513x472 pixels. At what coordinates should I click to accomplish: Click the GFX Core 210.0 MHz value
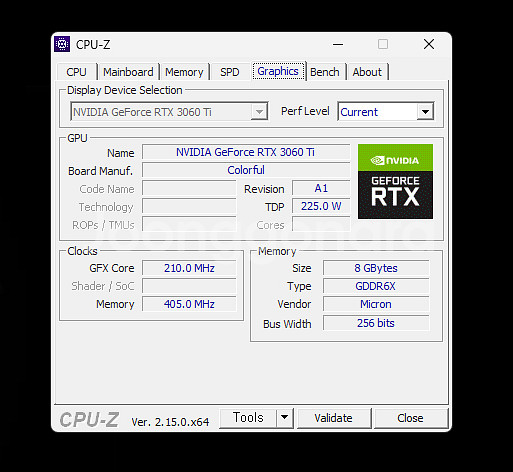click(189, 268)
